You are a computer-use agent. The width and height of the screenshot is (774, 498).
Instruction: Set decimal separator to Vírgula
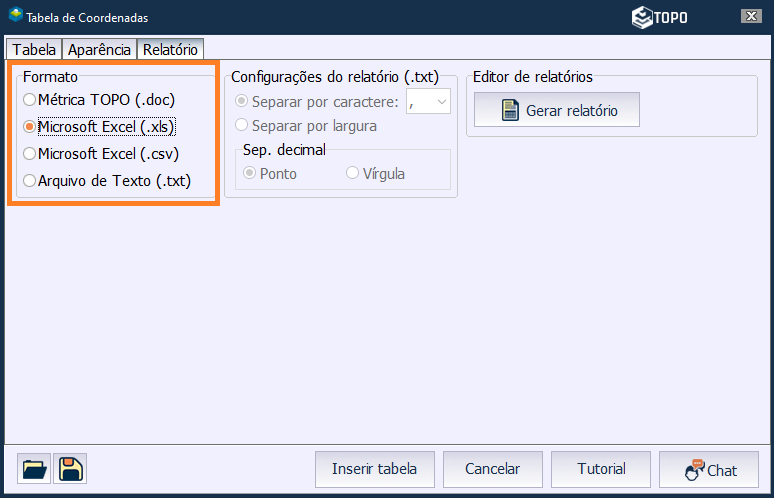tap(352, 173)
